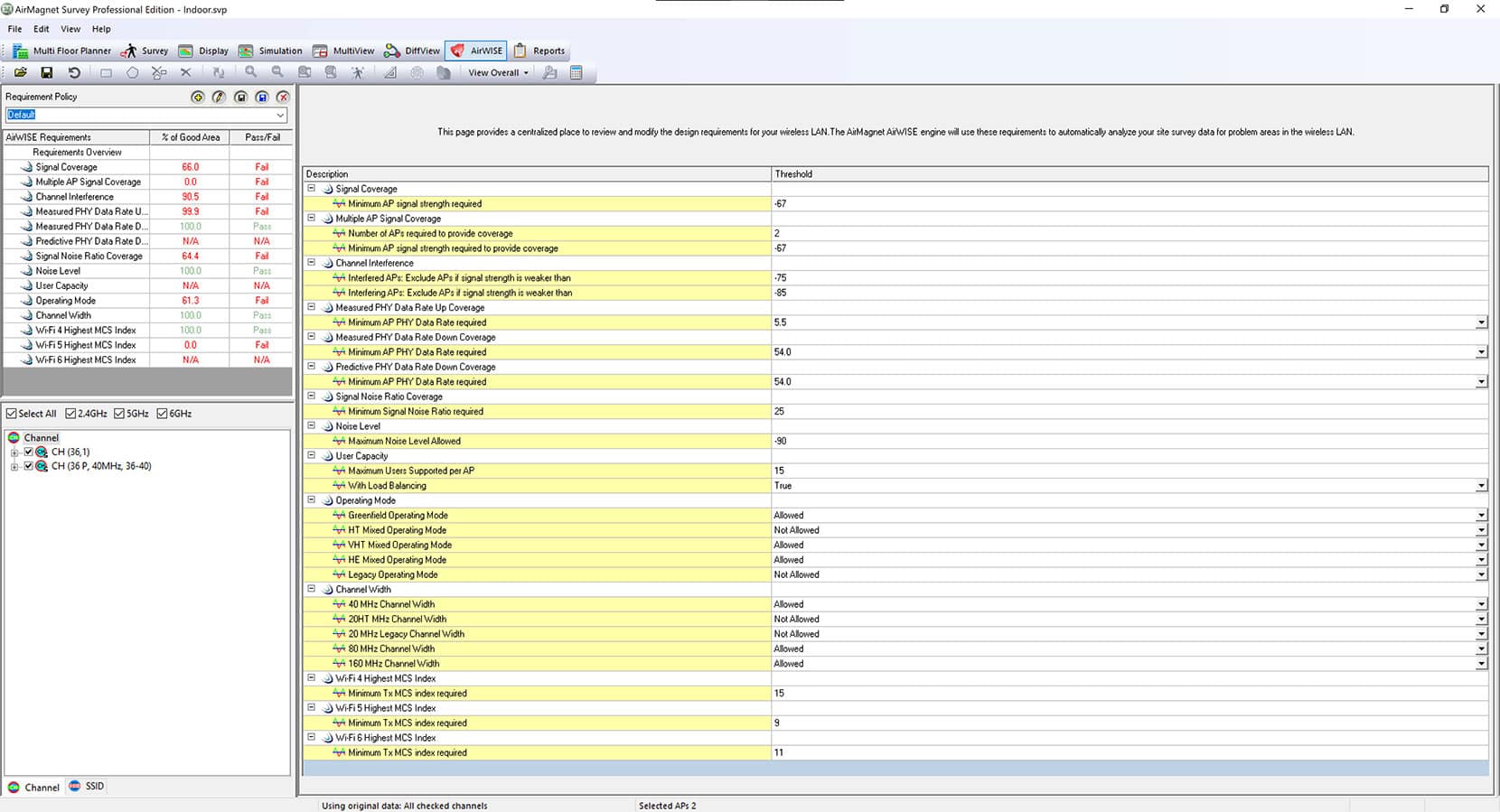Click the open project folder icon

(x=20, y=72)
